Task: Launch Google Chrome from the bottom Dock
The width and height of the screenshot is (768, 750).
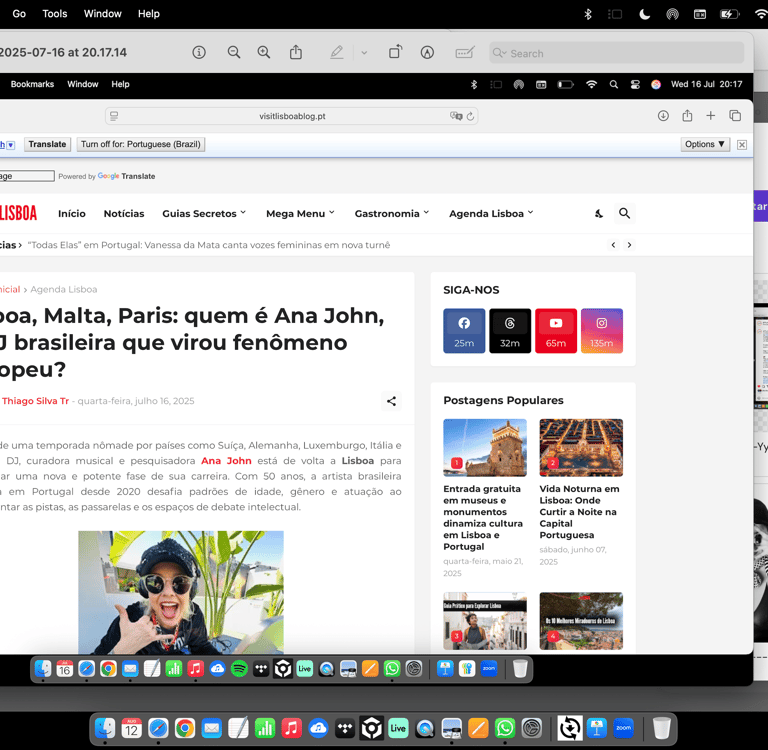Action: [x=185, y=728]
